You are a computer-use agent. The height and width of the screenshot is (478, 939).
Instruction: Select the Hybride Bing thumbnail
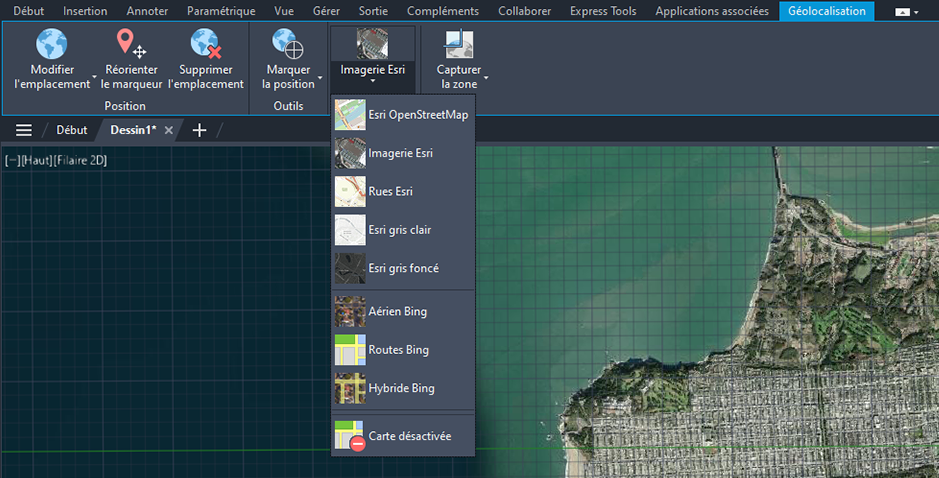pos(350,388)
